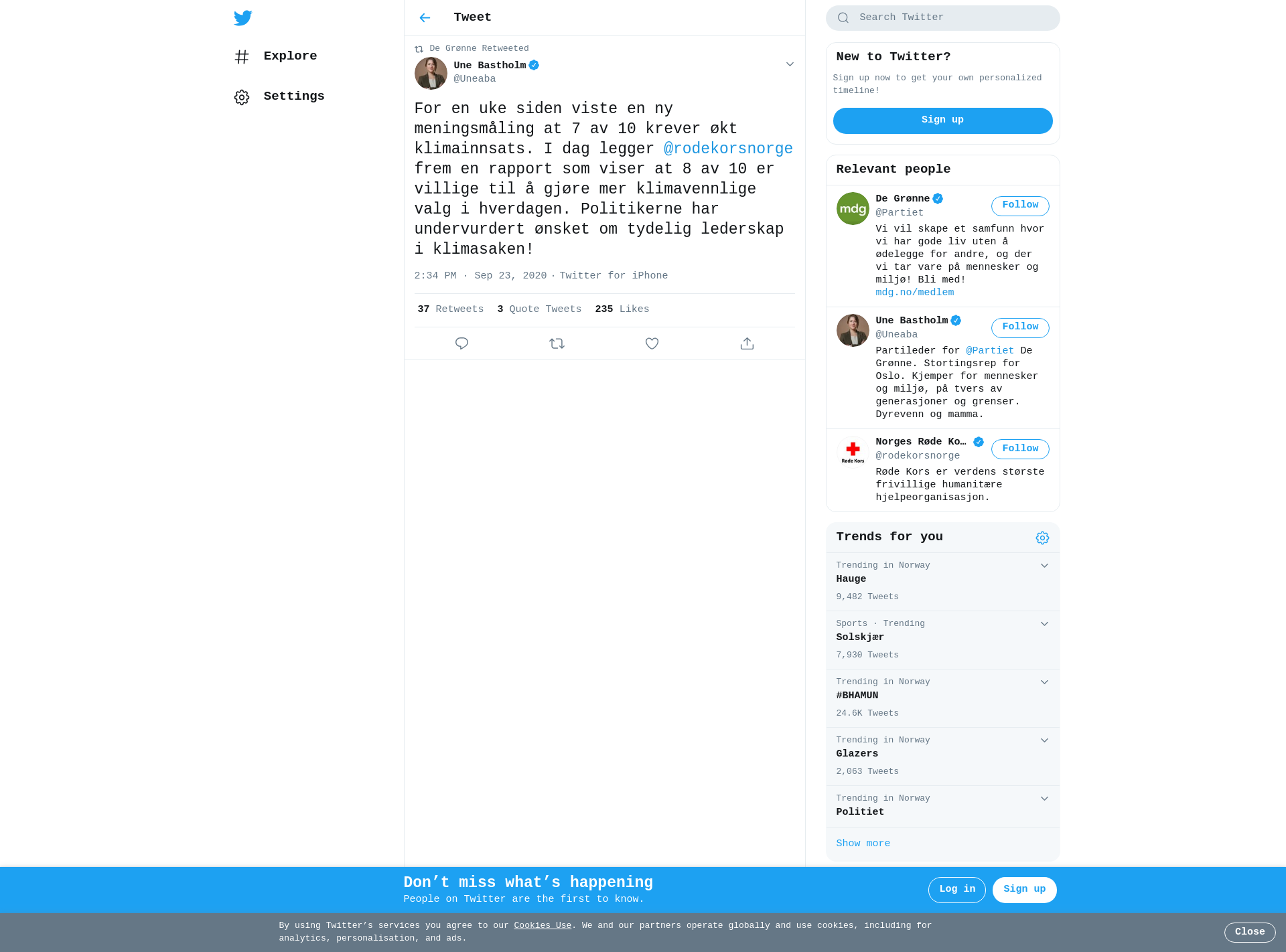This screenshot has height=952, width=1286.
Task: Open Explore from the sidebar
Action: point(275,56)
